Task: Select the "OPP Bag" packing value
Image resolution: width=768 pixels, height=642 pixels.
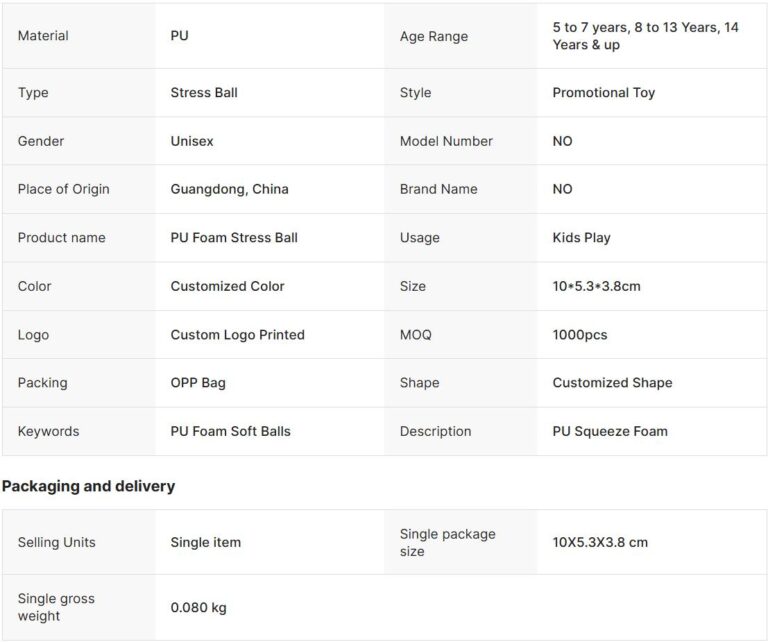Action: click(x=198, y=383)
